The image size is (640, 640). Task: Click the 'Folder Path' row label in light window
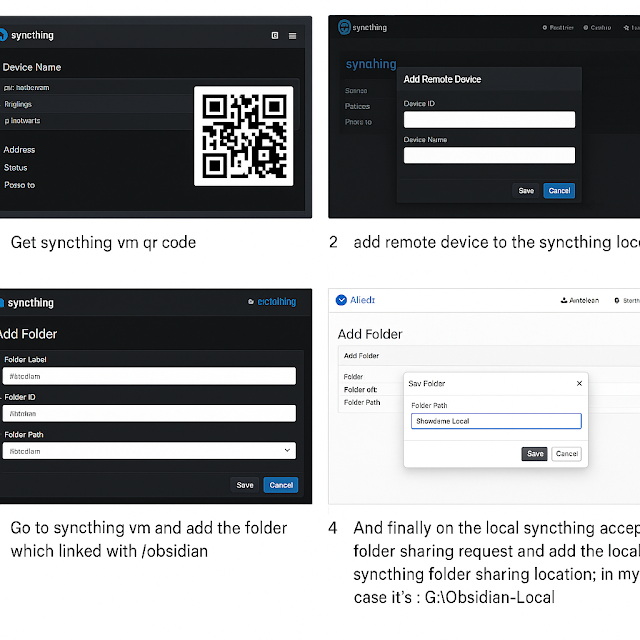coord(362,402)
